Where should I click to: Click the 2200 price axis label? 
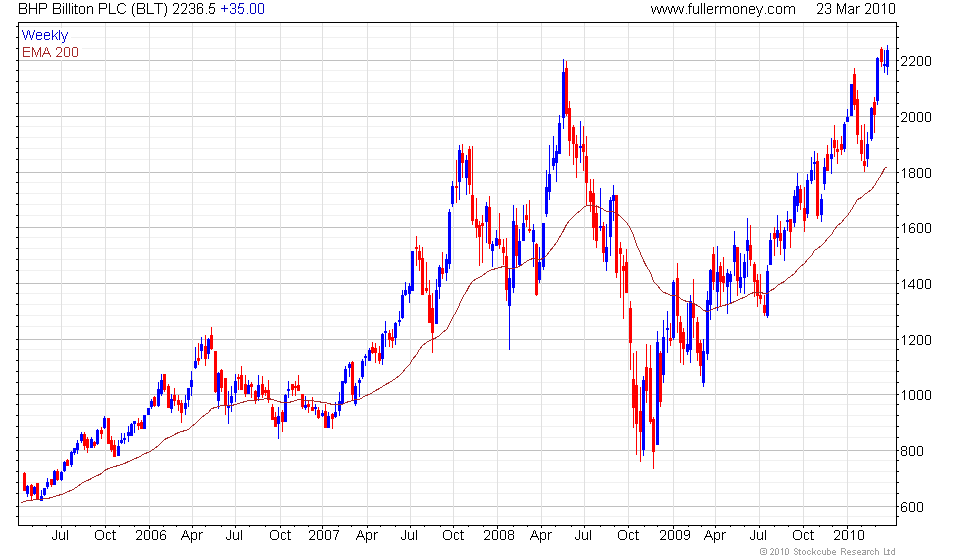click(916, 61)
